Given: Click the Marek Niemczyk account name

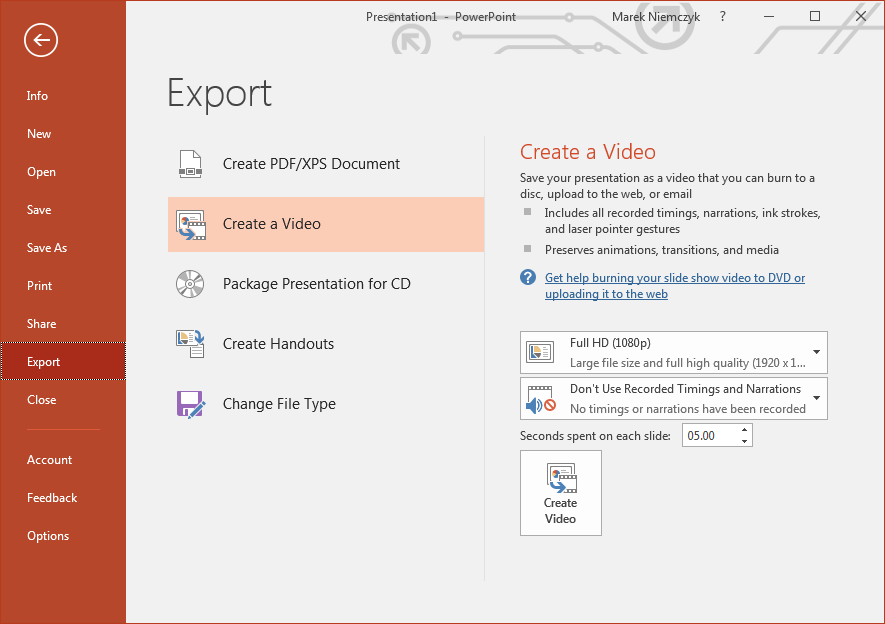Looking at the screenshot, I should click(x=656, y=17).
